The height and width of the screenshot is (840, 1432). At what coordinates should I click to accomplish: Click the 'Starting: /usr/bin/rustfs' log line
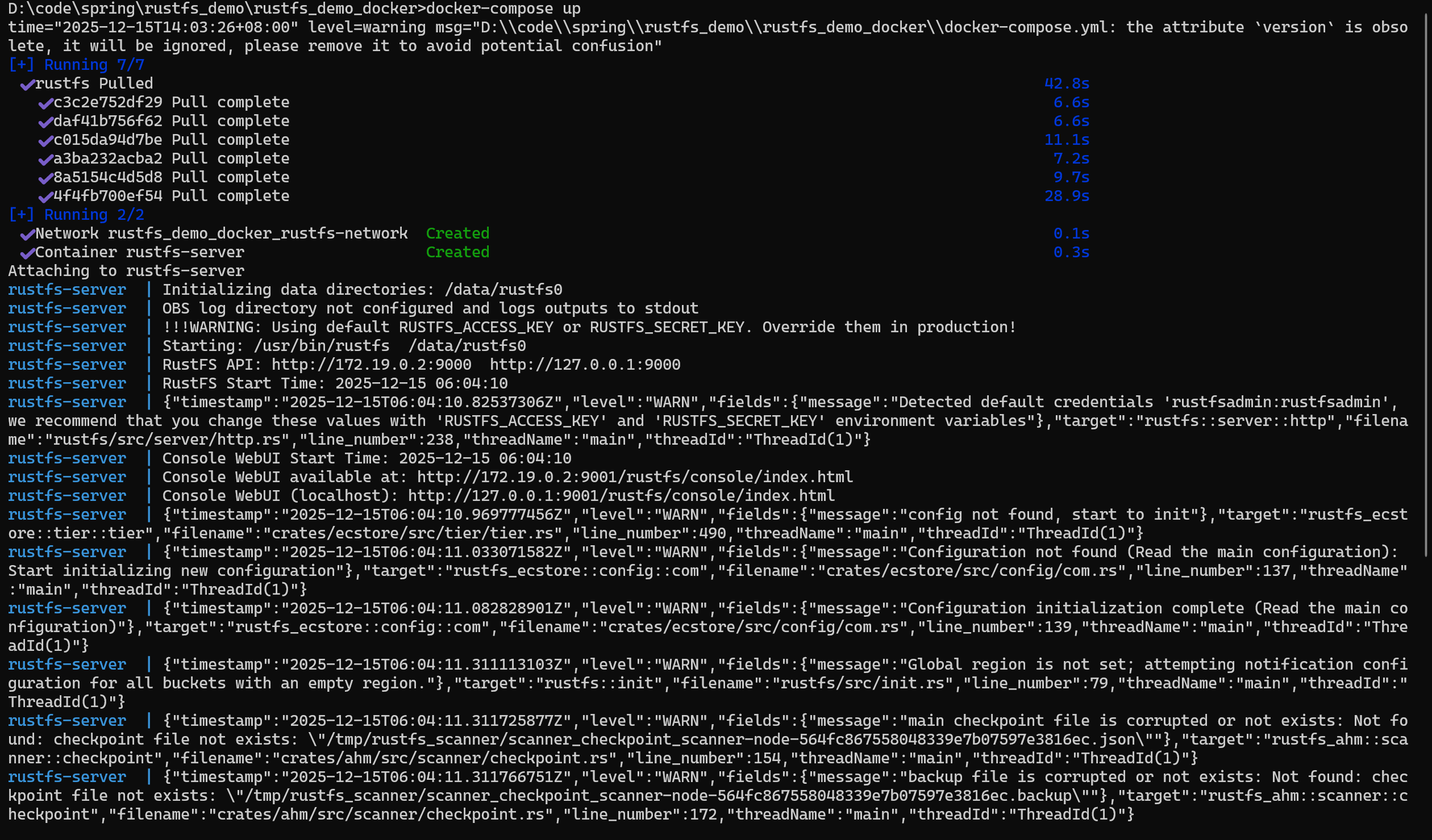point(344,346)
